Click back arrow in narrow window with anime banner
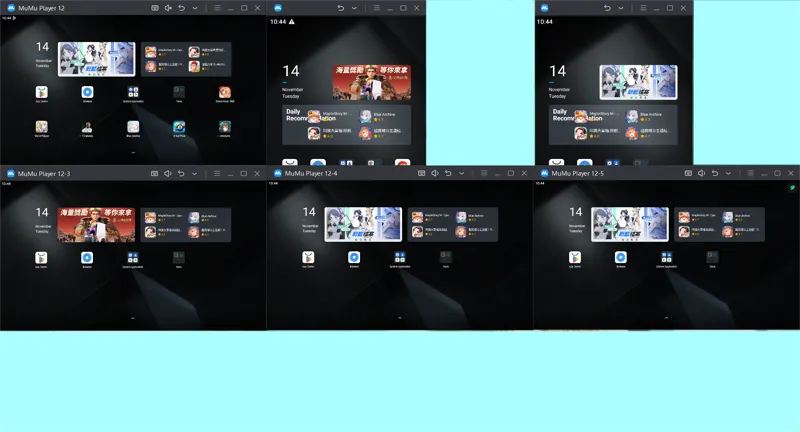The image size is (800, 432). [x=607, y=8]
